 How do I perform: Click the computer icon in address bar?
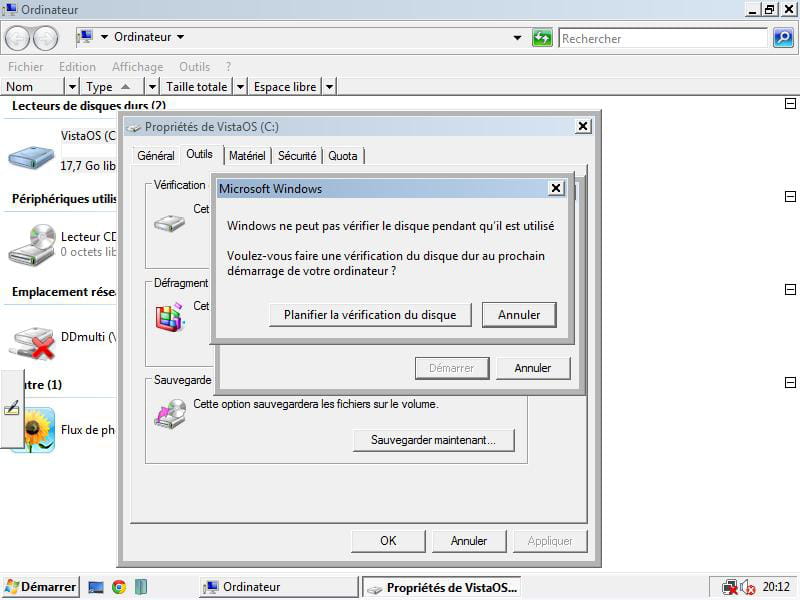click(x=85, y=37)
